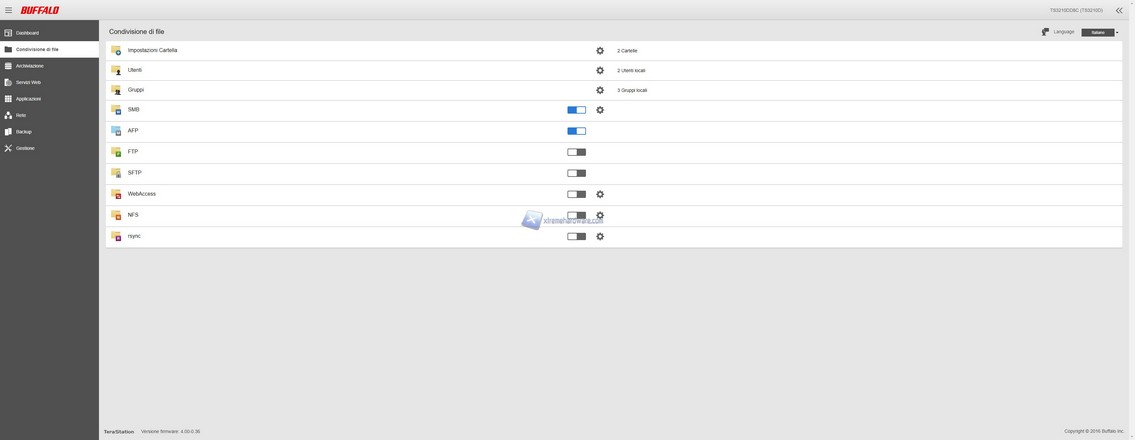1135x440 pixels.
Task: Open the Backup sidebar section
Action: (x=23, y=132)
